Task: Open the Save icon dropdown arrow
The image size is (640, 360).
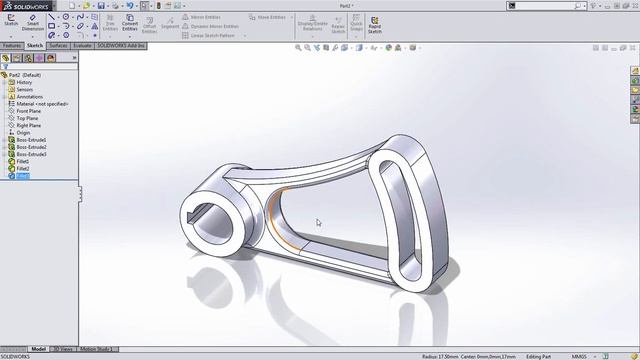Action: 107,6
